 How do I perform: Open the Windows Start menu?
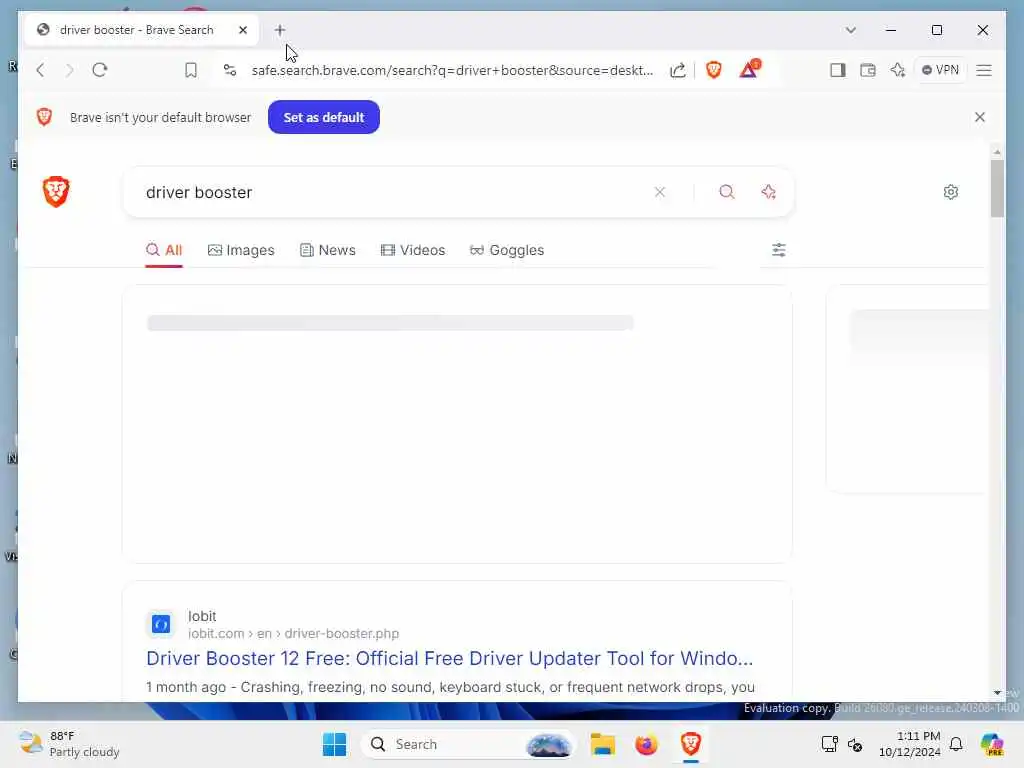[x=334, y=744]
